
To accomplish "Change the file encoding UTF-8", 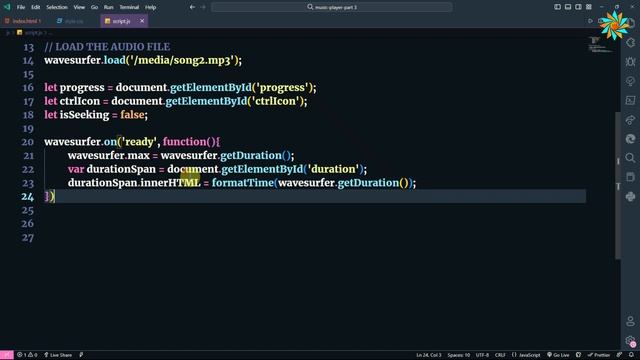I will [482, 355].
